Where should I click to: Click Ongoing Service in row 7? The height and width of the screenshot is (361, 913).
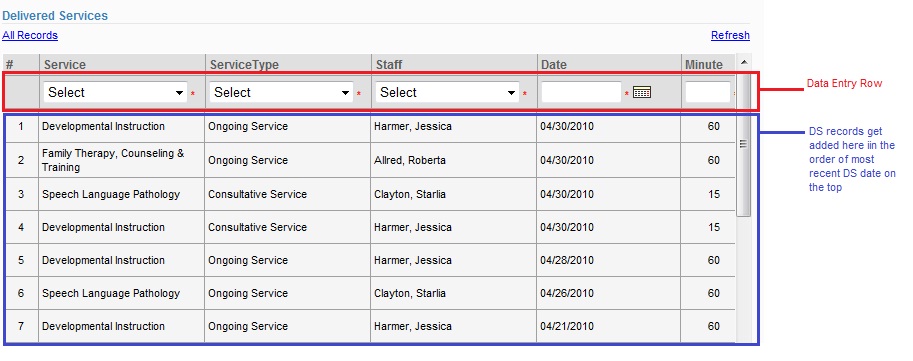pyautogui.click(x=248, y=326)
